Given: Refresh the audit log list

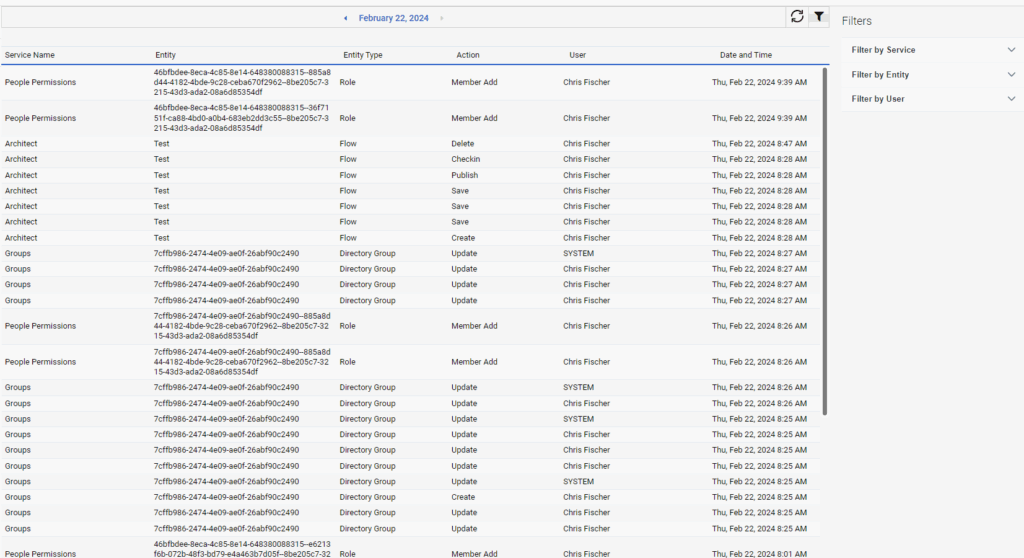Looking at the screenshot, I should (797, 16).
